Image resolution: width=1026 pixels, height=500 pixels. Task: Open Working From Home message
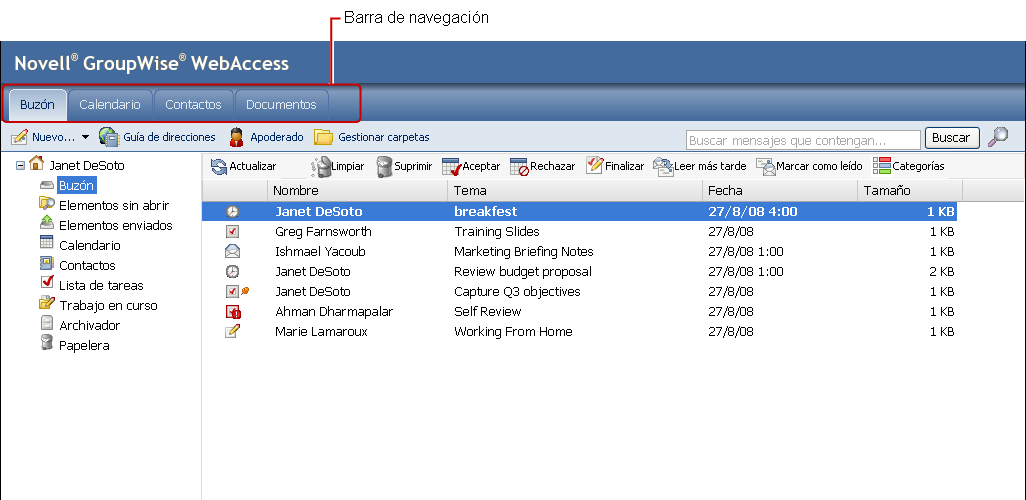pyautogui.click(x=513, y=332)
